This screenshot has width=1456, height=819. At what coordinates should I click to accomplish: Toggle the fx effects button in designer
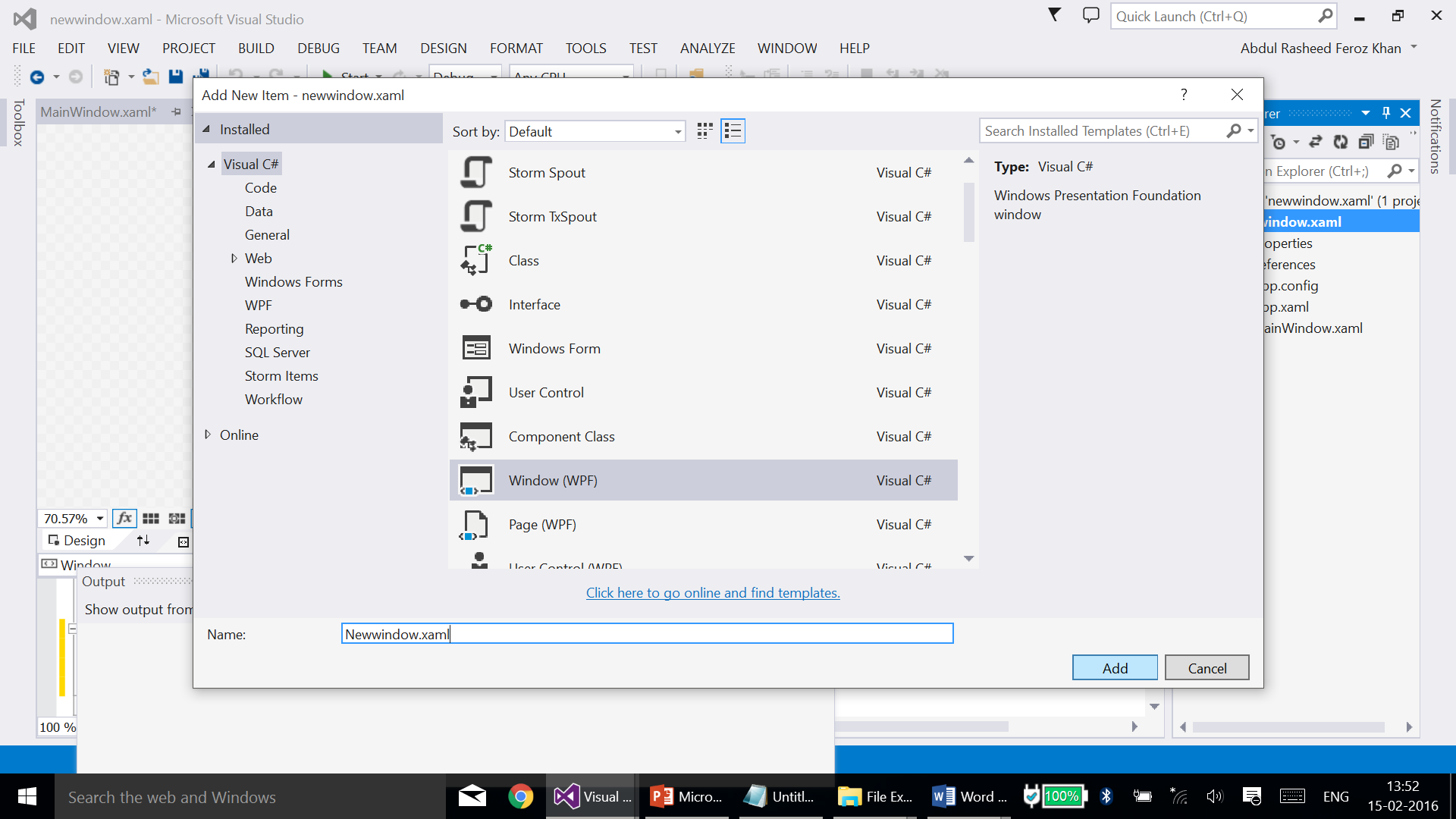124,519
